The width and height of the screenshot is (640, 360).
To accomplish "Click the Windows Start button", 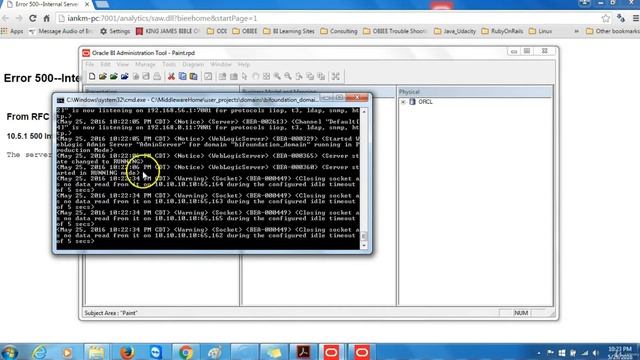I will [10, 352].
